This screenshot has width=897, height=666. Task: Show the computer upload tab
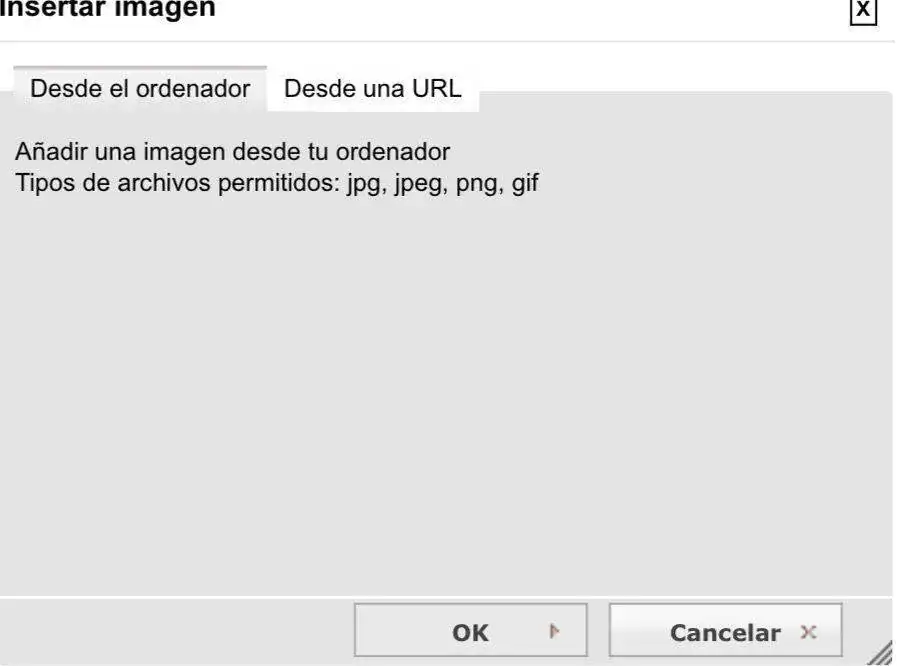[x=140, y=88]
